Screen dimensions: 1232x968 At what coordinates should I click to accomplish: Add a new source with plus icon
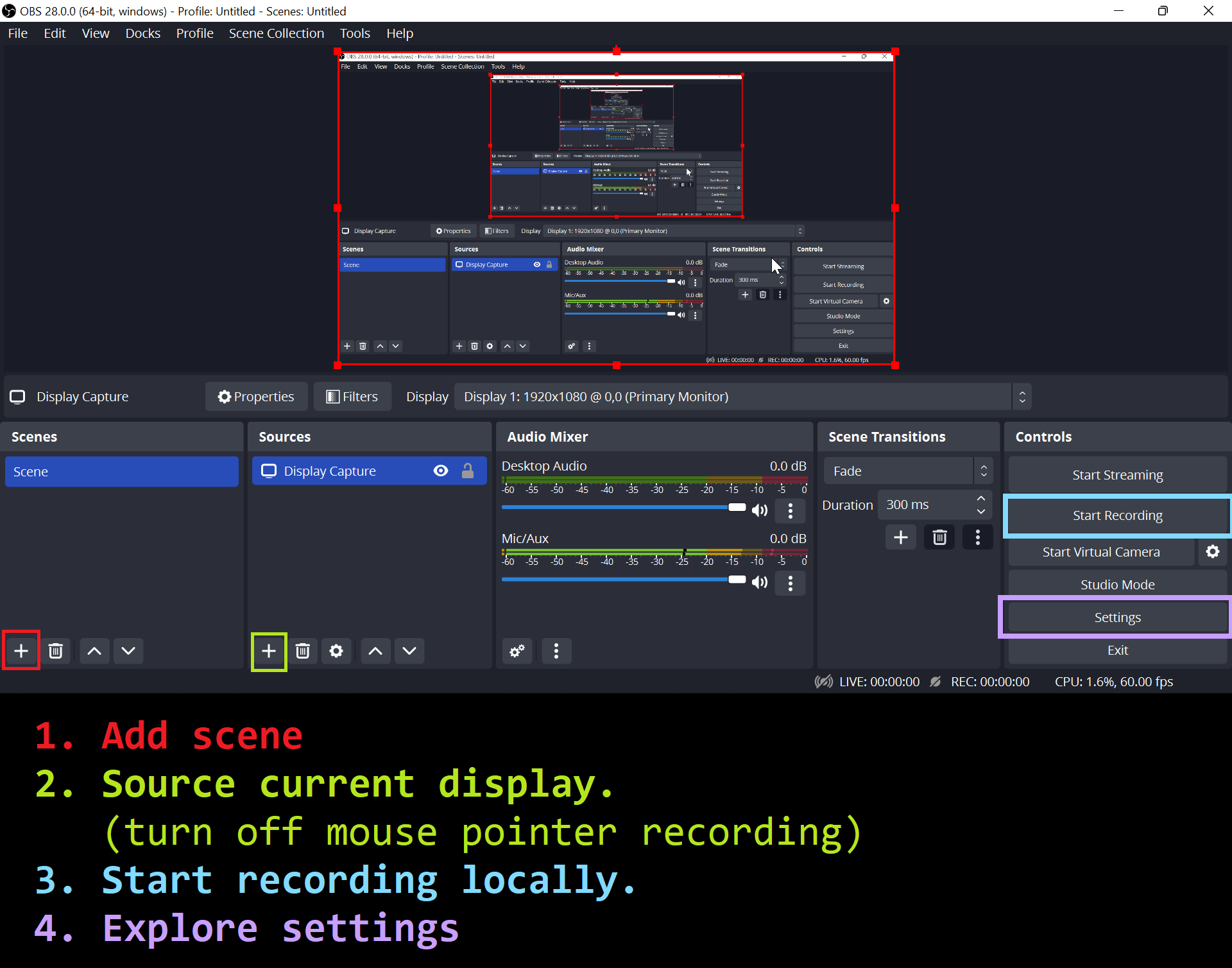click(269, 651)
